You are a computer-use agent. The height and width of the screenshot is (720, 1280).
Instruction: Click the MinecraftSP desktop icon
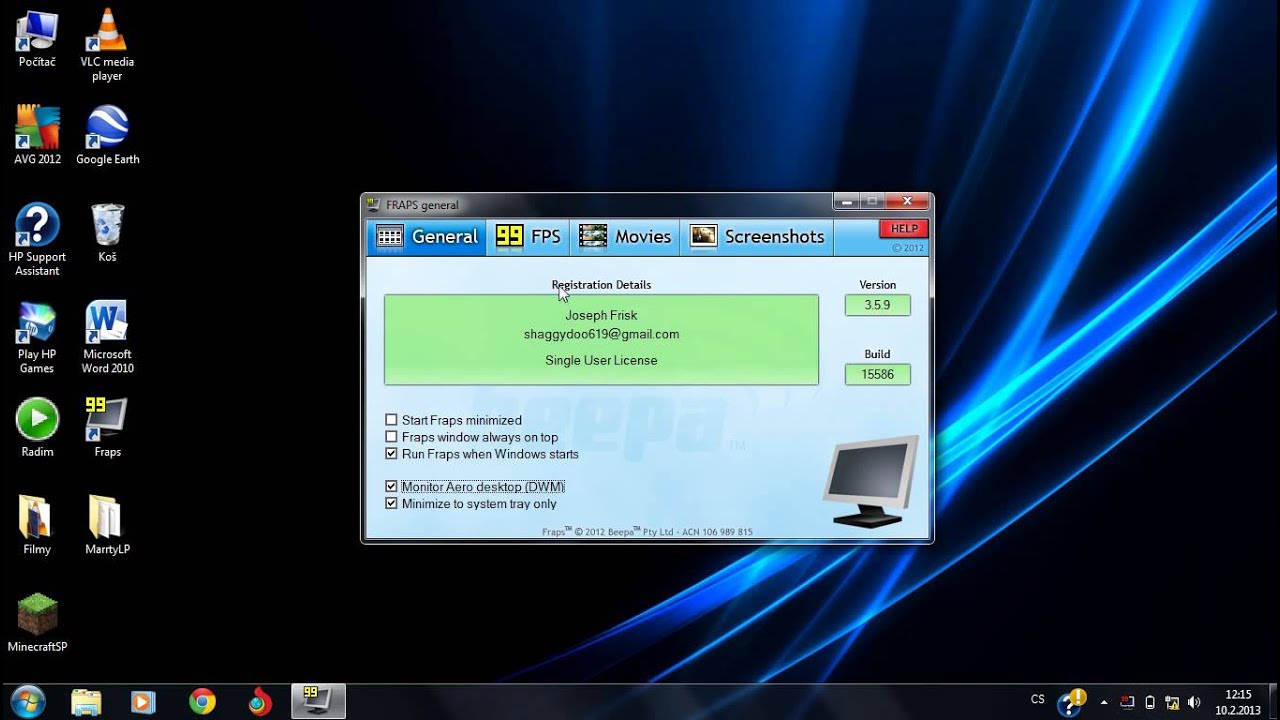(37, 623)
